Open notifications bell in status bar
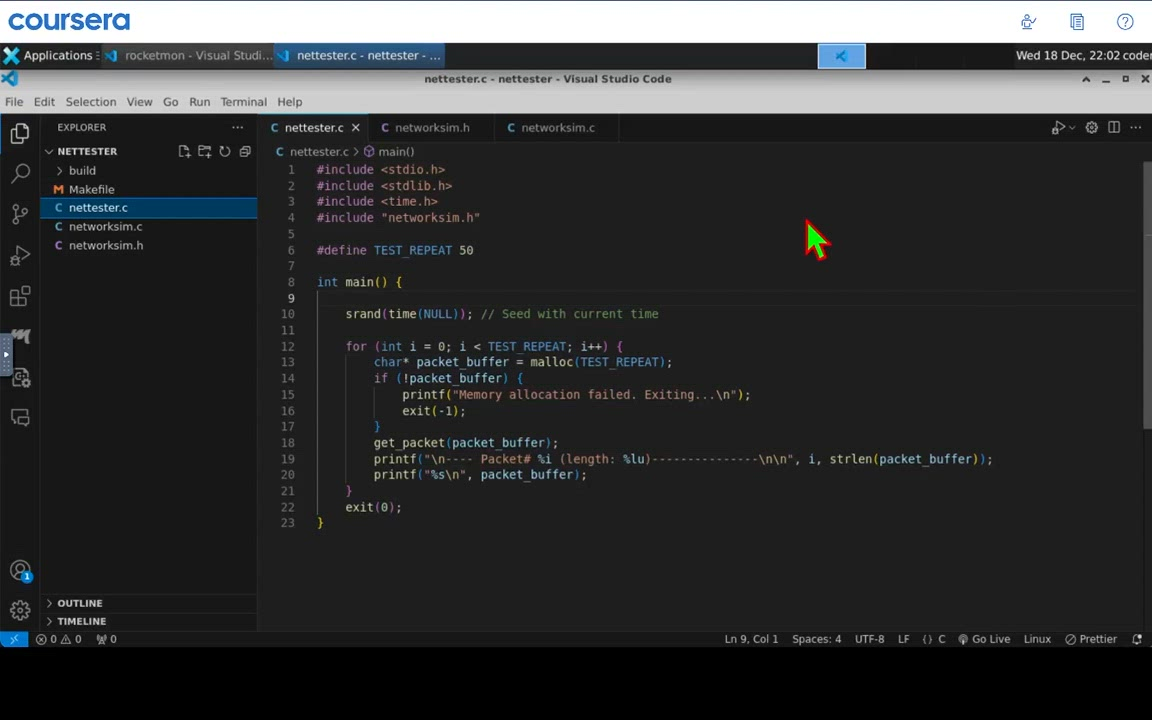Viewport: 1152px width, 720px height. coord(1137,639)
